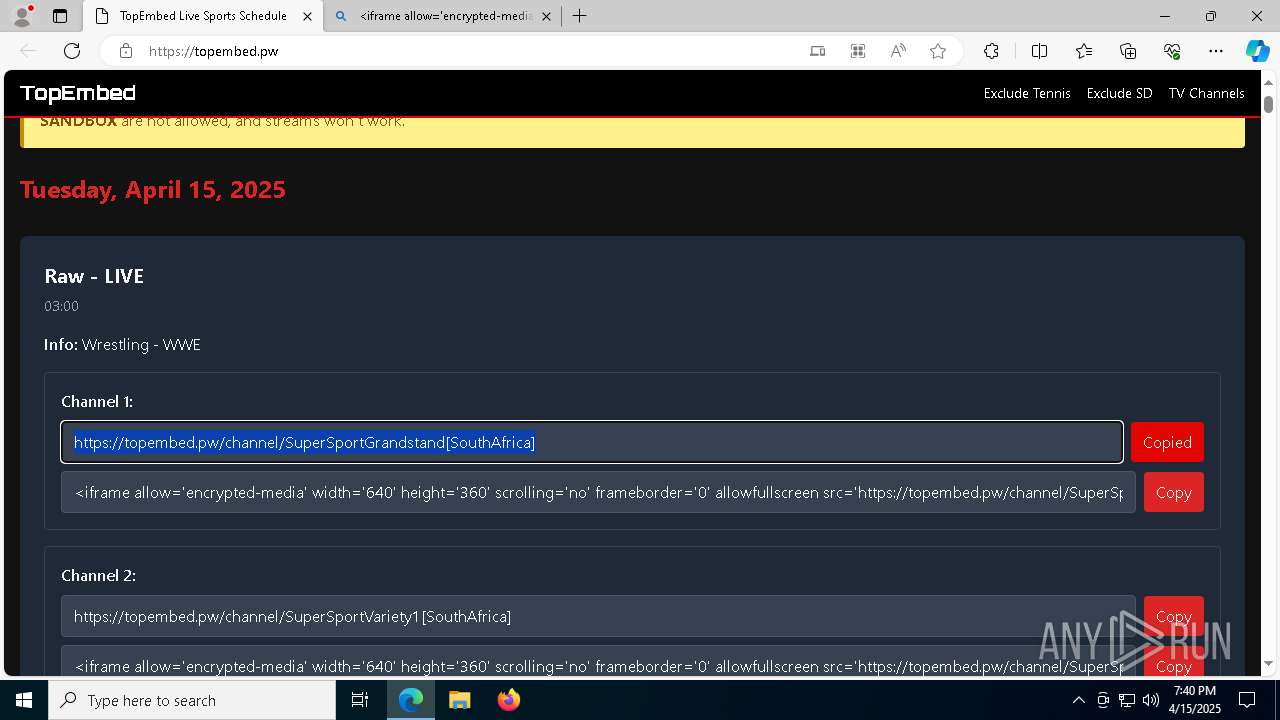Open a new browser tab
The image size is (1280, 720).
[x=579, y=16]
